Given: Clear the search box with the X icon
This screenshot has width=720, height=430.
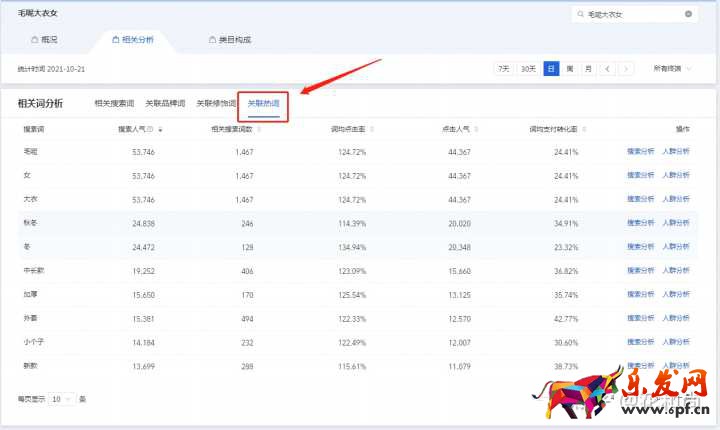Looking at the screenshot, I should tap(688, 14).
